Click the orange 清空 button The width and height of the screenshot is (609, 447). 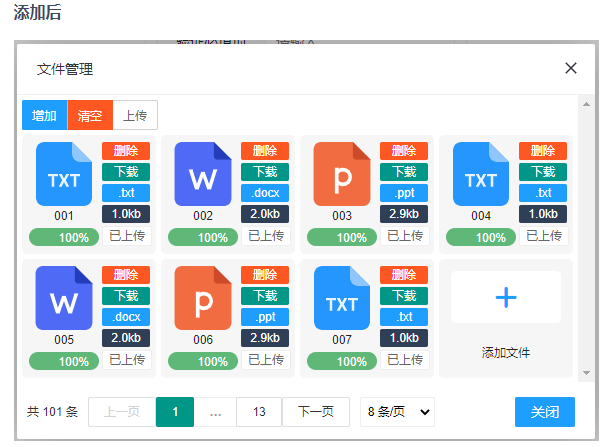point(90,115)
